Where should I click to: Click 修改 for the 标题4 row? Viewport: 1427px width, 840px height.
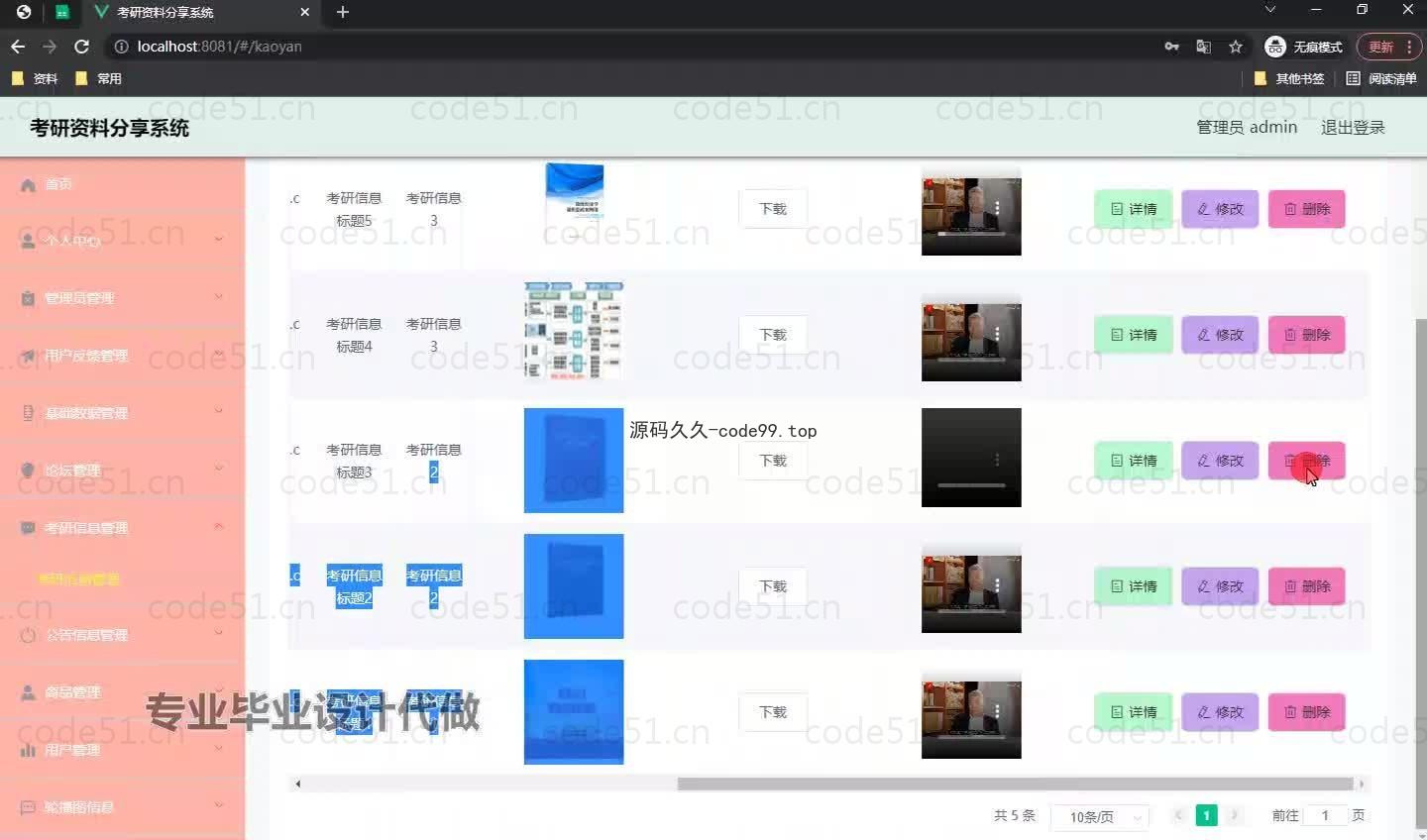click(x=1220, y=335)
